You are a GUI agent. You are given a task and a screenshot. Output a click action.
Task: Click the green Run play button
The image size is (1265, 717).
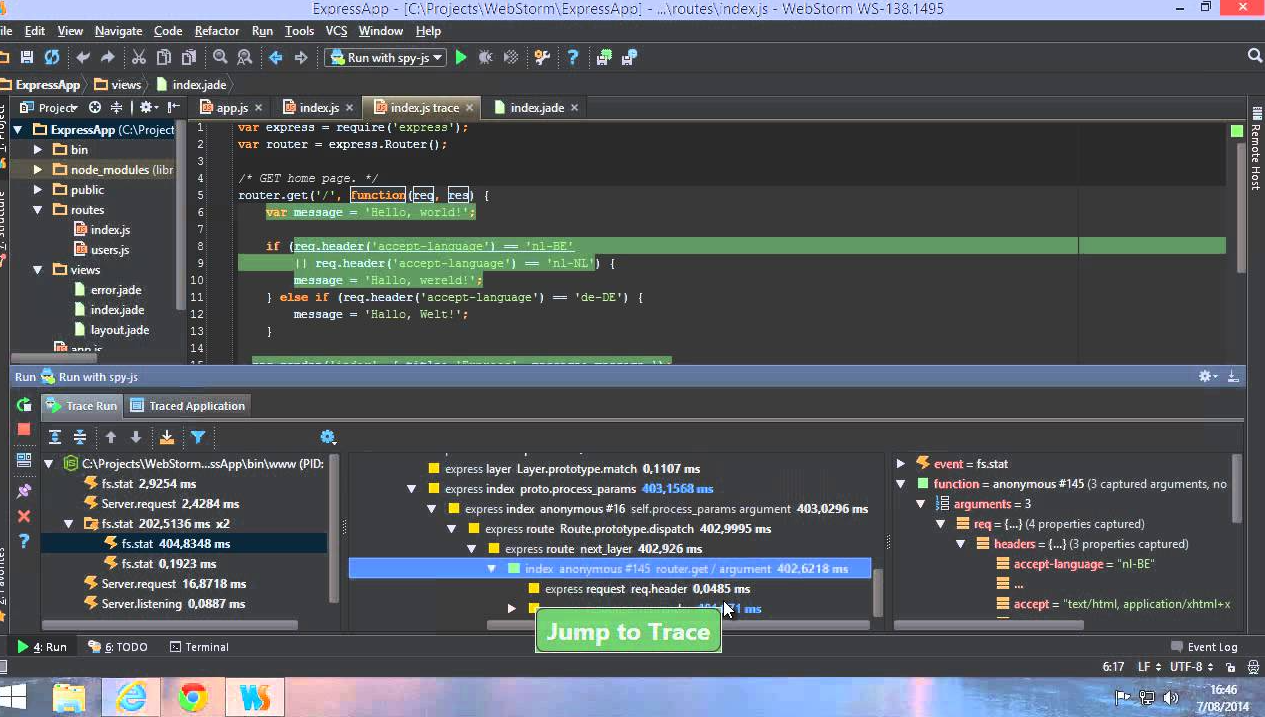tap(461, 58)
